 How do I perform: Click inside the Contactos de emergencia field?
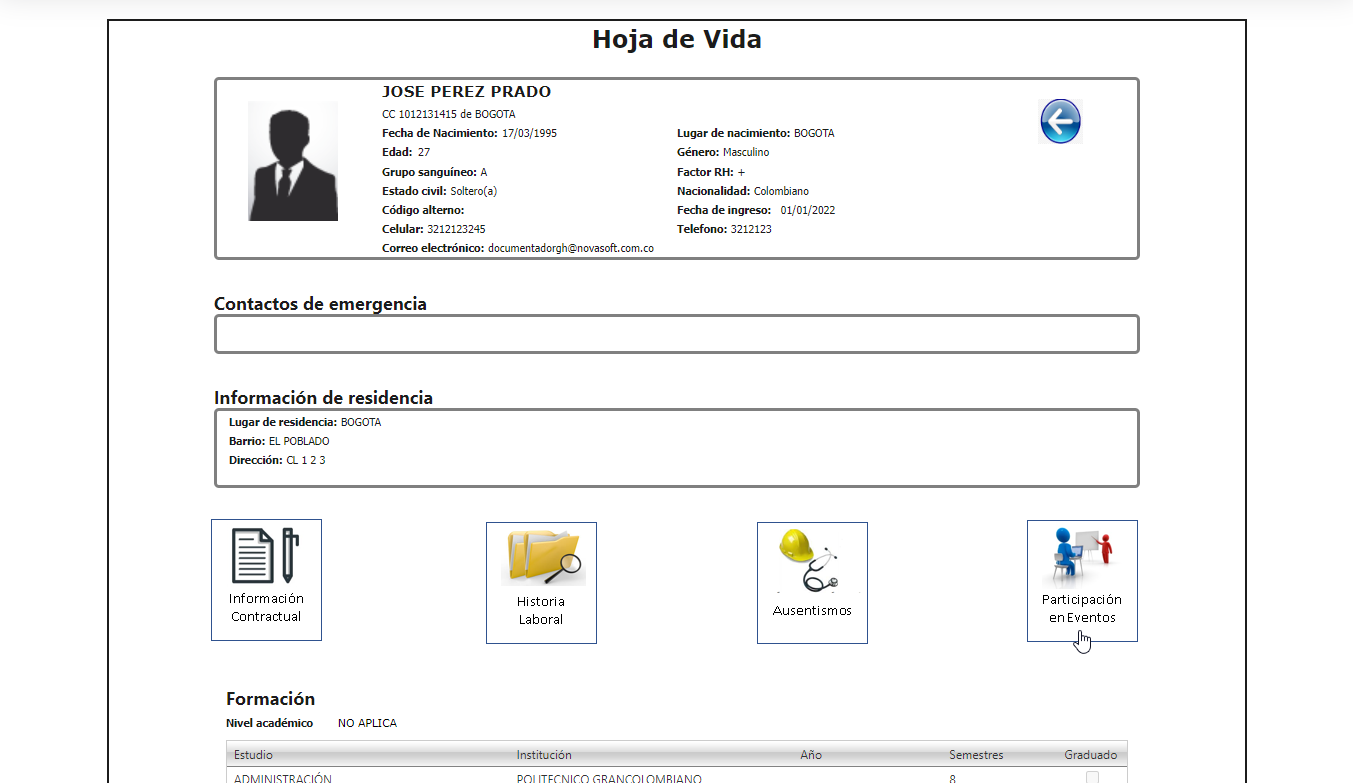point(676,333)
